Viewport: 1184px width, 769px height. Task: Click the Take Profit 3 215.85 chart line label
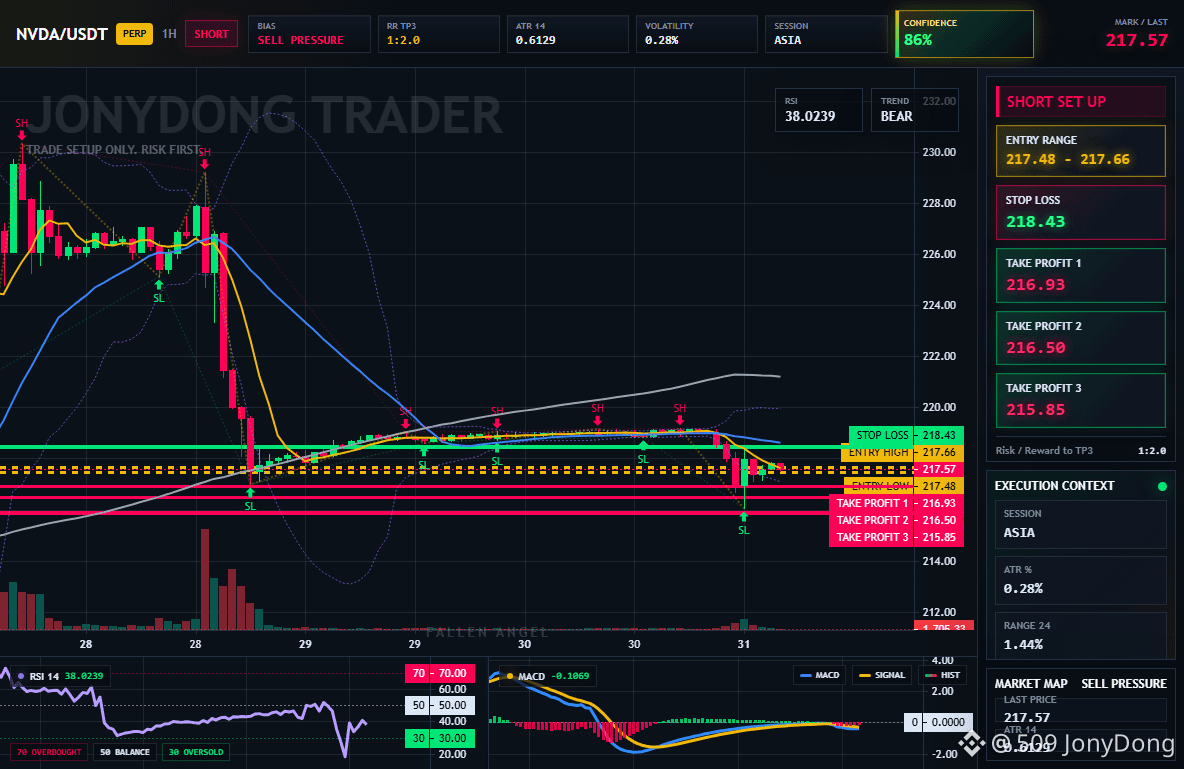[x=896, y=537]
